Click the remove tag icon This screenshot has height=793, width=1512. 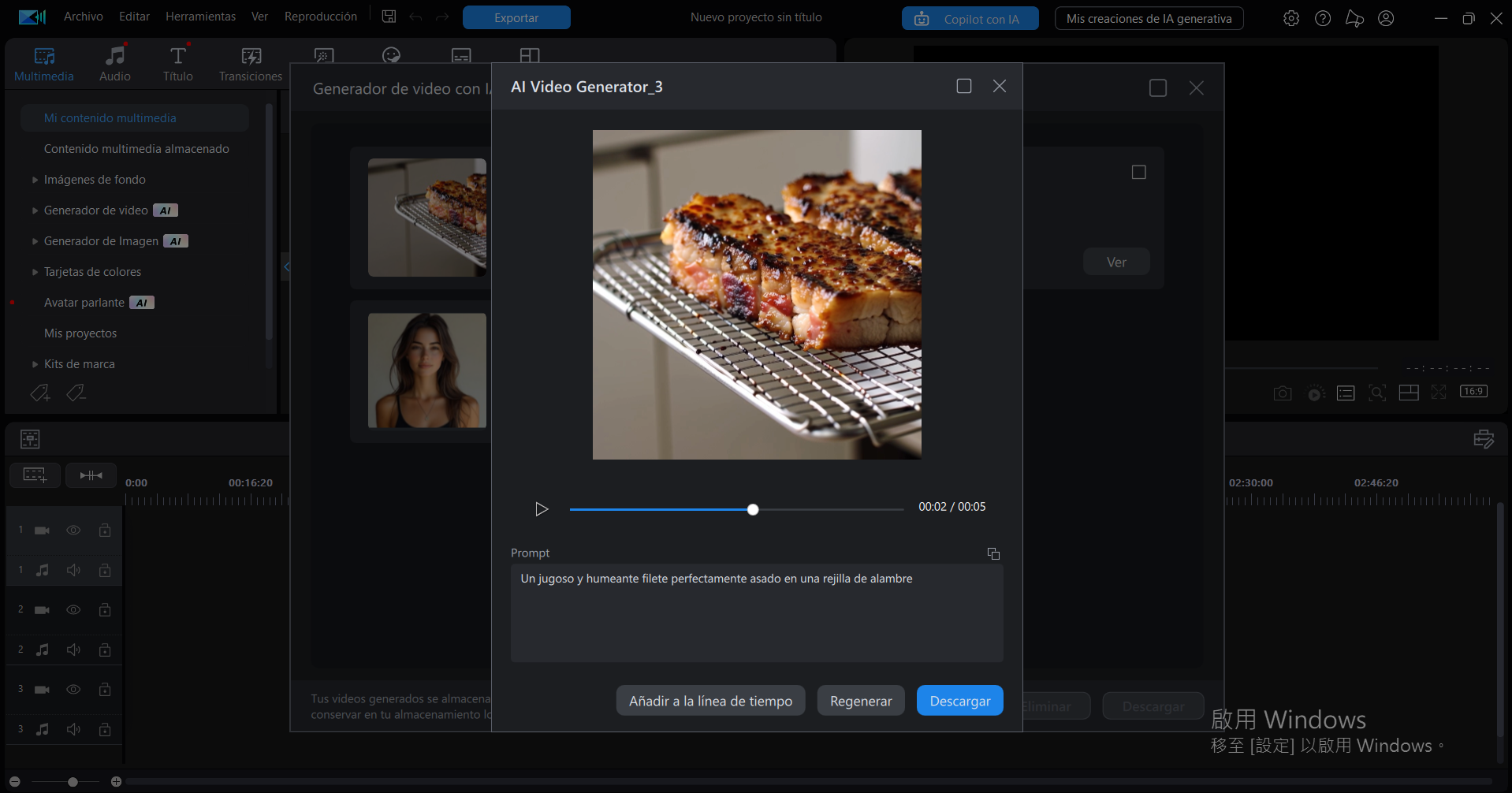(x=76, y=393)
